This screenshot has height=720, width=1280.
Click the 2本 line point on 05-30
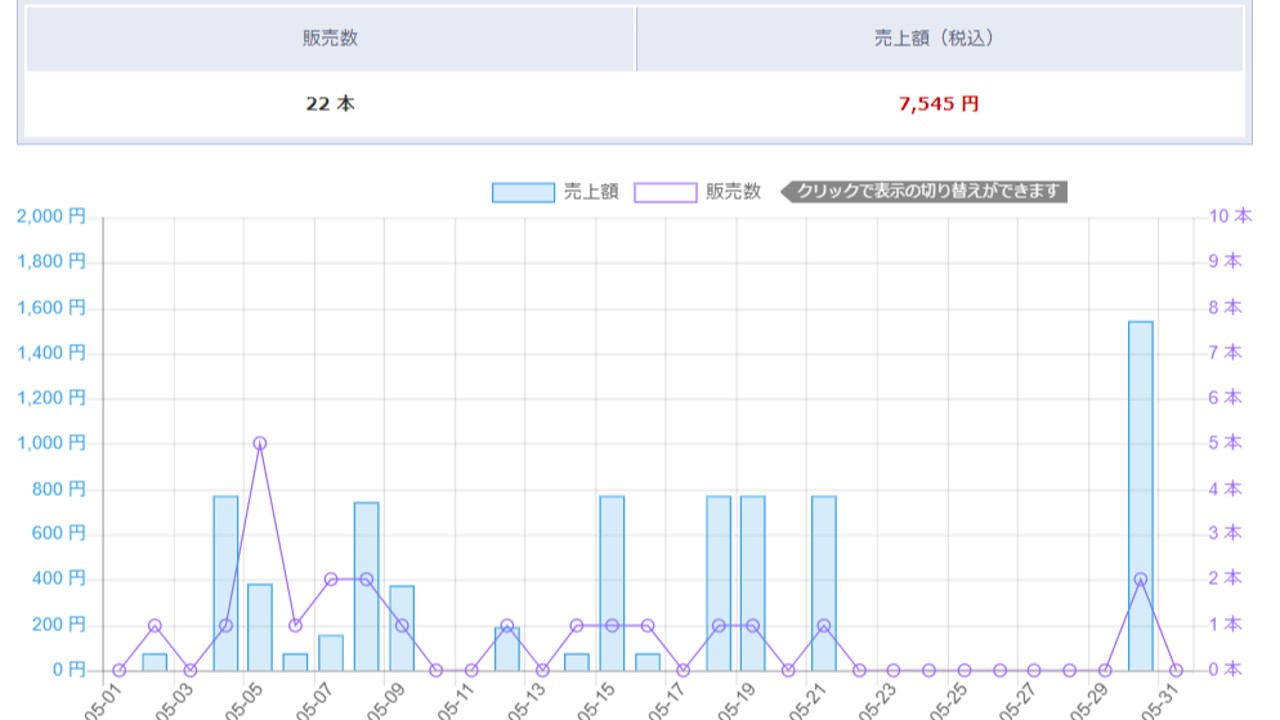pyautogui.click(x=1141, y=579)
